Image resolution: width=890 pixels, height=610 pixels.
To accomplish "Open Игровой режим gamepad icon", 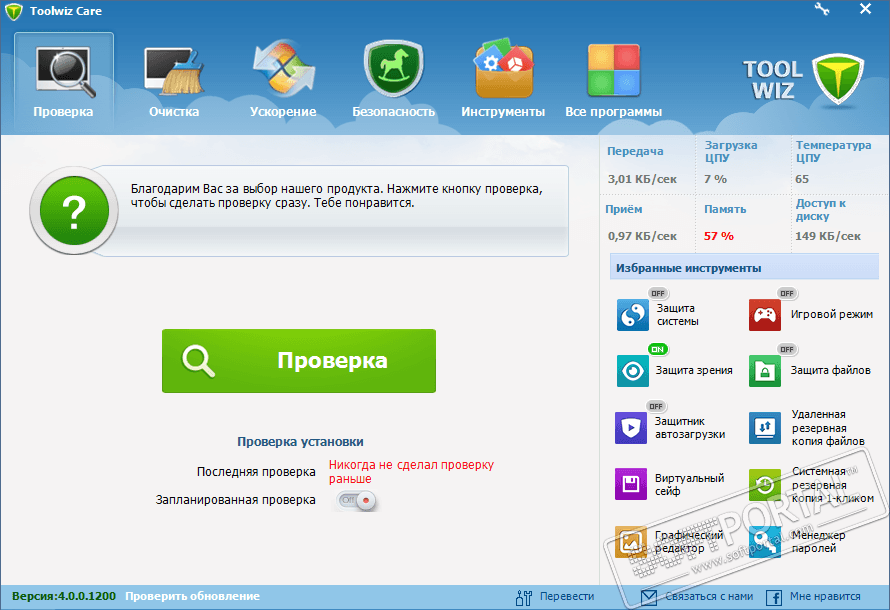I will [765, 314].
